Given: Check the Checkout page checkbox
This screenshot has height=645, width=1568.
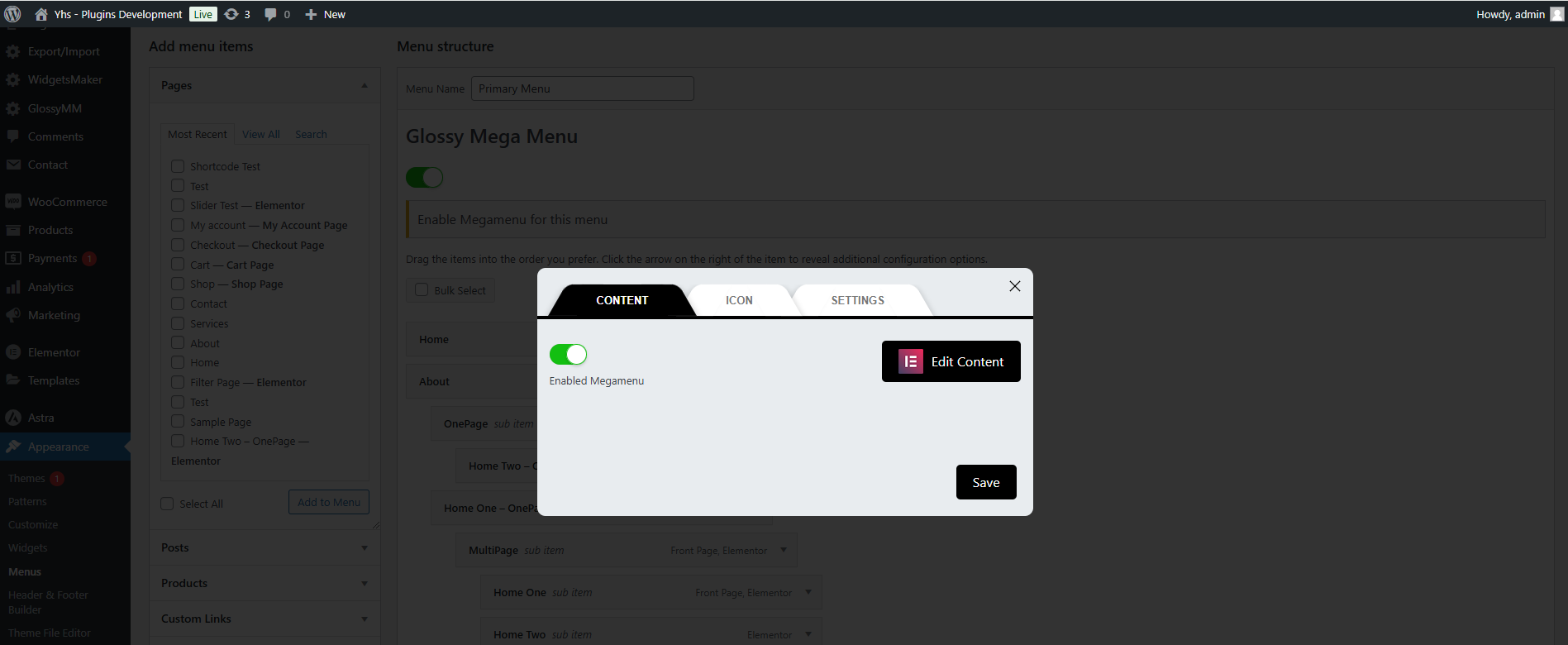Looking at the screenshot, I should [x=178, y=245].
